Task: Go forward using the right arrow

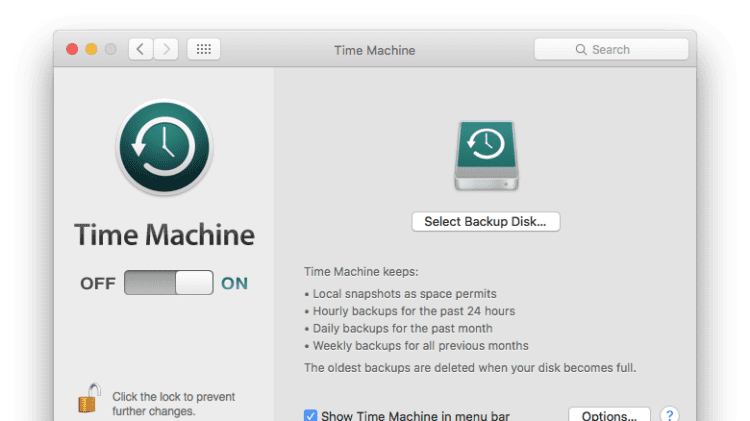Action: pos(167,49)
